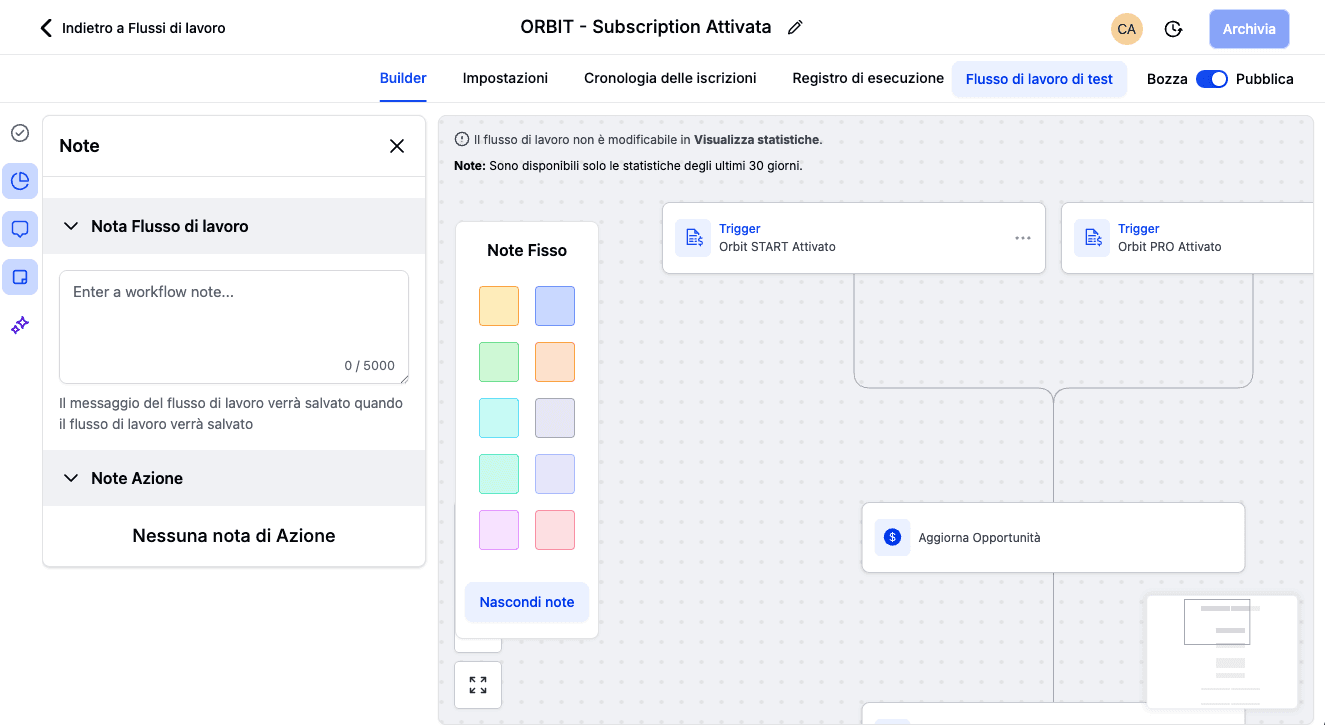This screenshot has height=725, width=1325.
Task: Select the Aggiorna Opportunità action node
Action: [x=1053, y=537]
